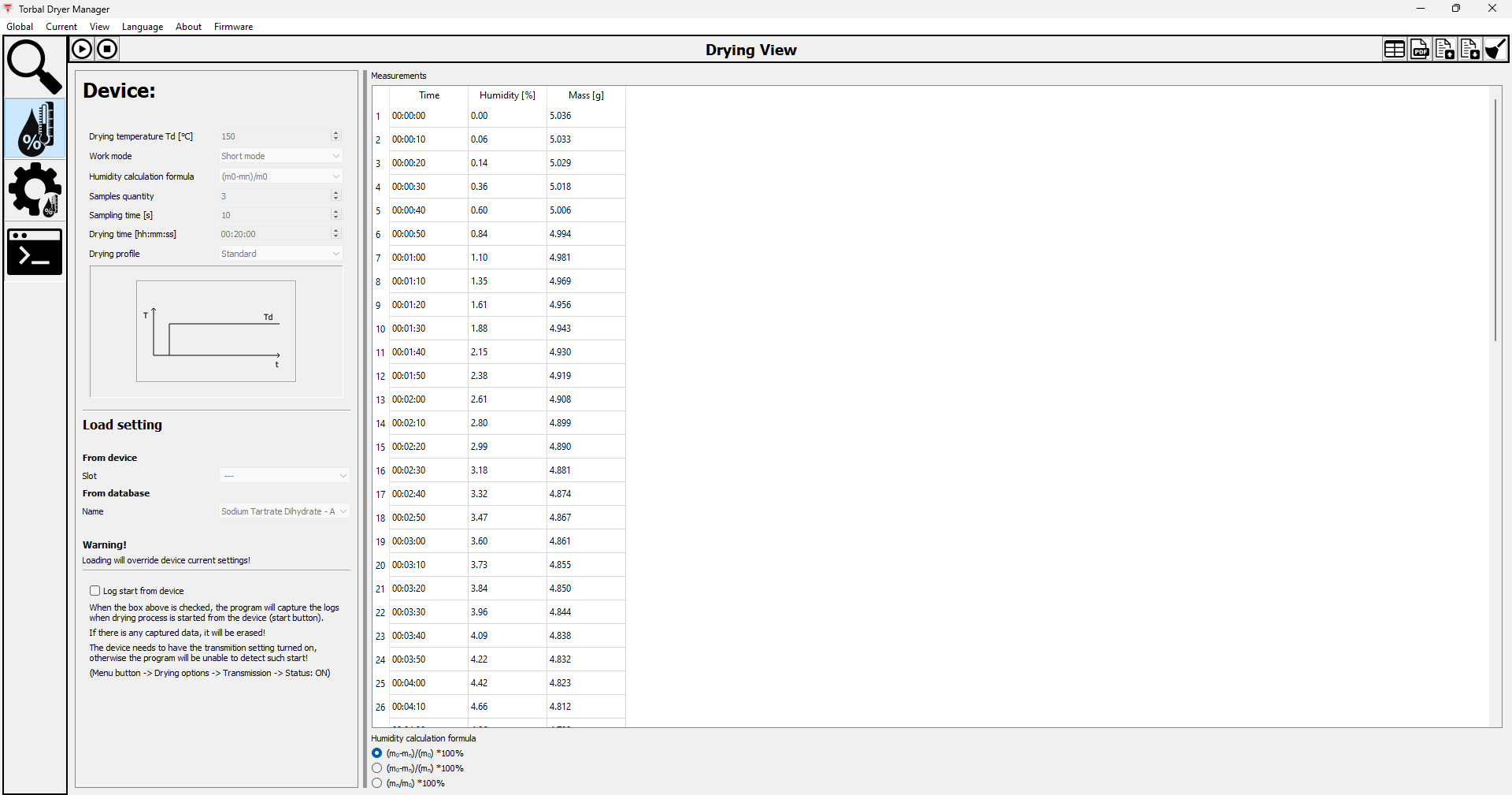This screenshot has height=795, width=1512.
Task: Open the Global menu
Action: (20, 27)
